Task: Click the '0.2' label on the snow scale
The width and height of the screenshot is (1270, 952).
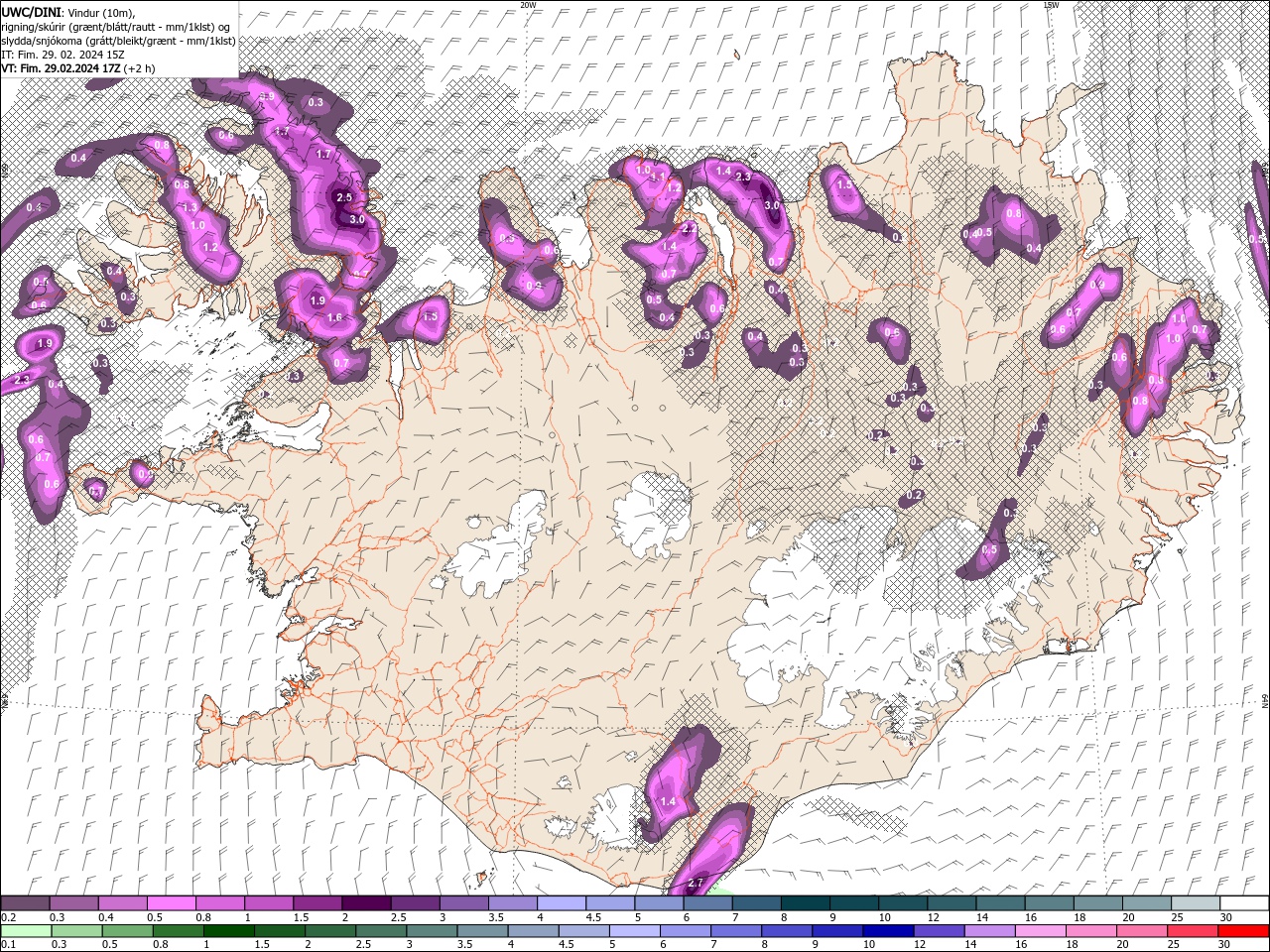Action: click(8, 917)
